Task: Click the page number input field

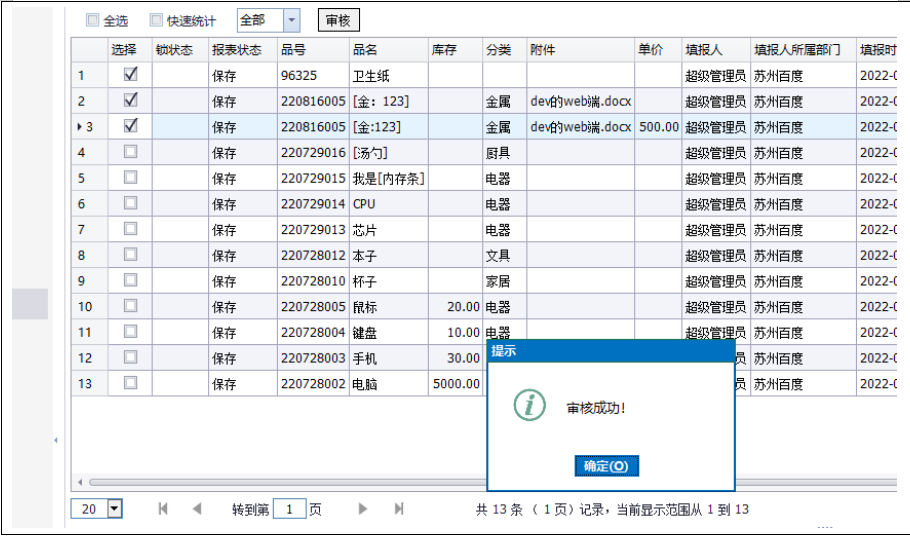Action: tap(289, 509)
